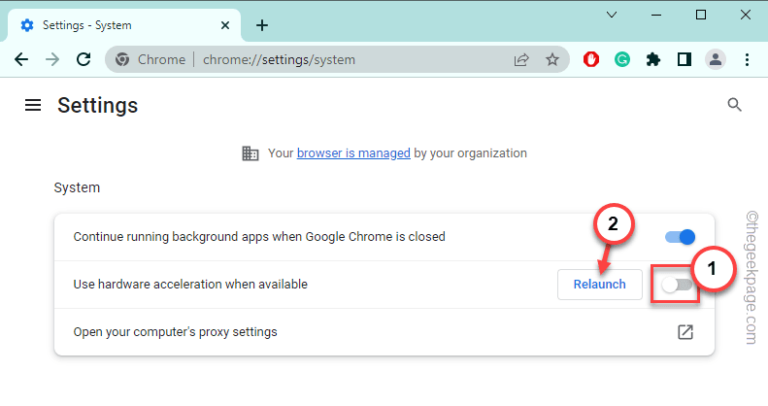Open the Grammarly extension icon

(x=621, y=60)
